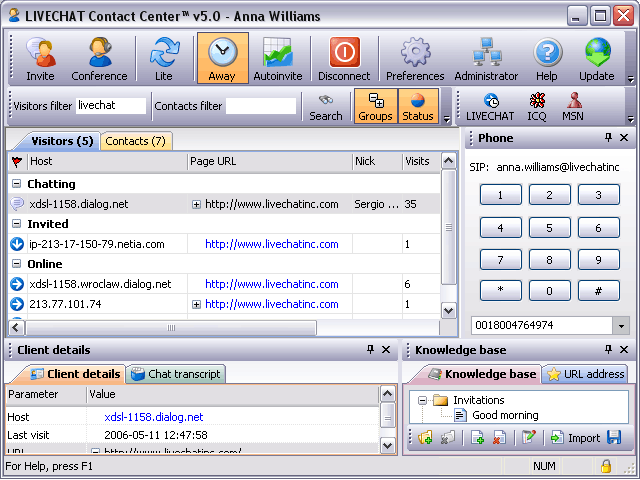Expand page URL for xdsl-1158.dialog.net row

click(196, 204)
